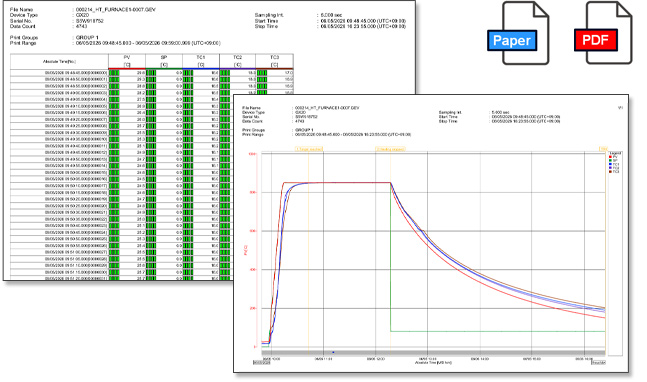The width and height of the screenshot is (647, 382).
Task: Select the TC3 column header in the table
Action: coord(274,61)
